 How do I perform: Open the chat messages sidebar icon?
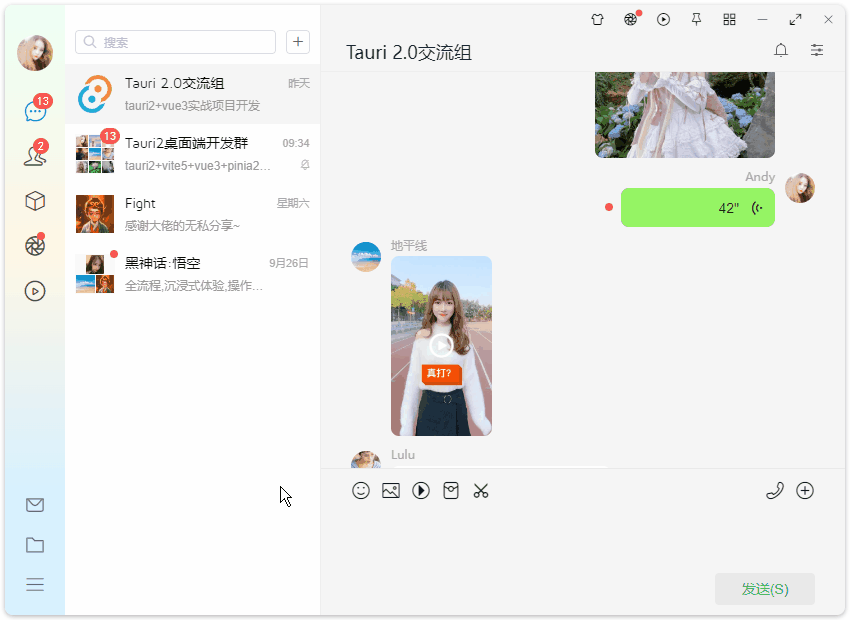[x=35, y=111]
